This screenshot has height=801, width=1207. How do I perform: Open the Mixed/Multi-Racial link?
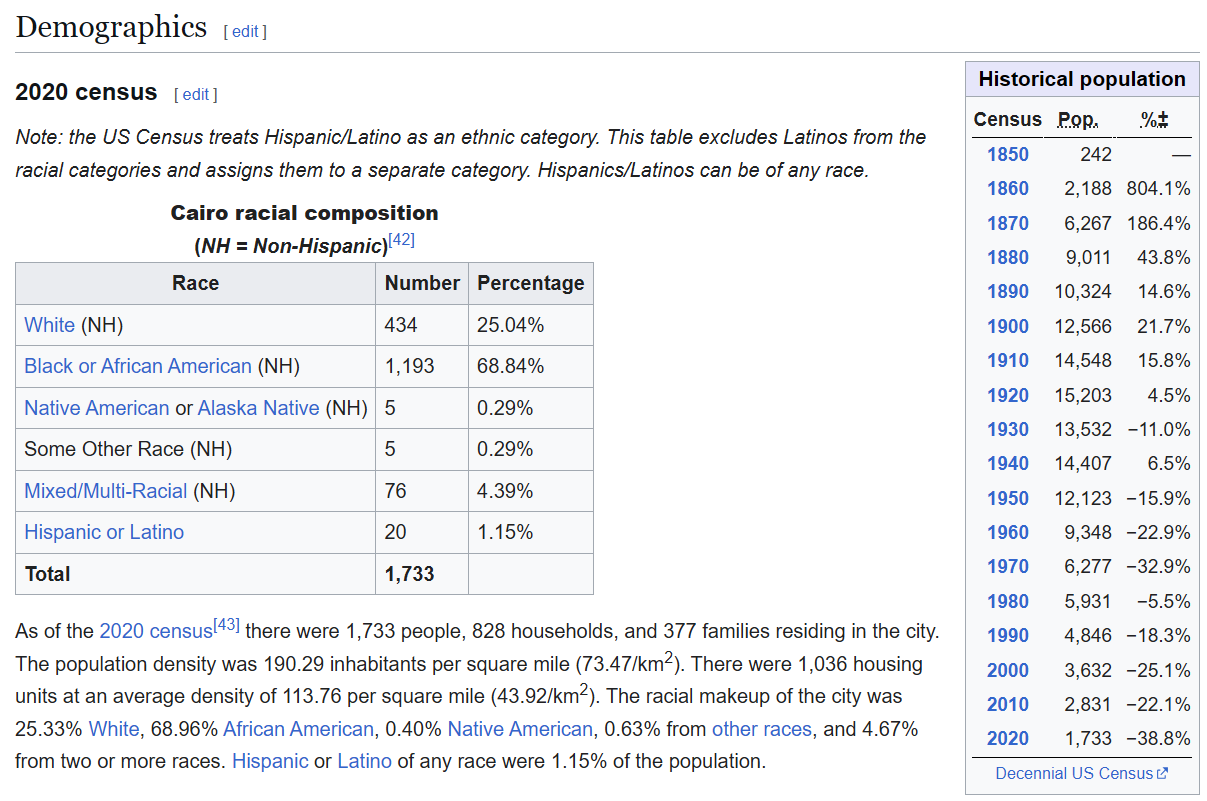tap(106, 491)
